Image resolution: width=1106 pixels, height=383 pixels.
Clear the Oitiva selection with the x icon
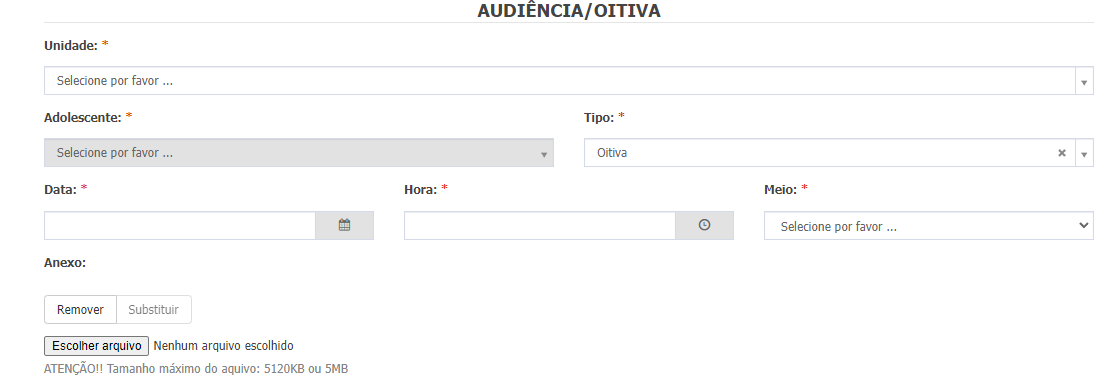[1062, 153]
